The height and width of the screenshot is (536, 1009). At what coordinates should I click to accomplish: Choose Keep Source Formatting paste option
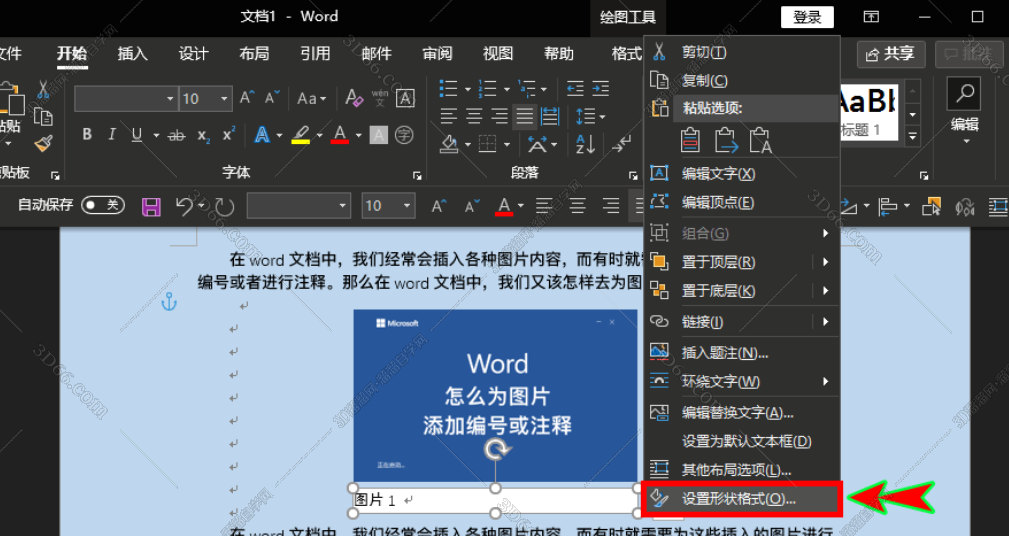690,140
